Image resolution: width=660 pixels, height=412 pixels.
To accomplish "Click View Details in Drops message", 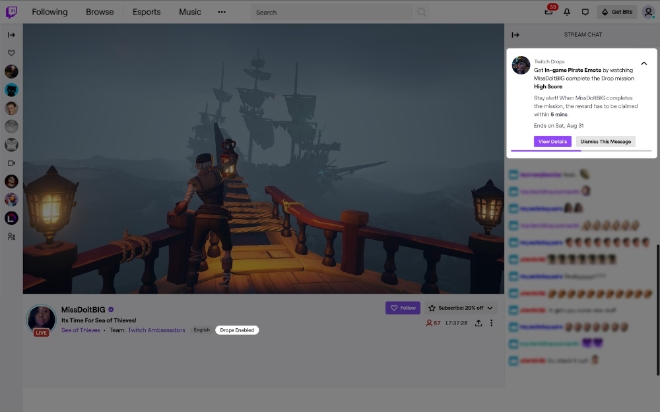I will coord(553,142).
